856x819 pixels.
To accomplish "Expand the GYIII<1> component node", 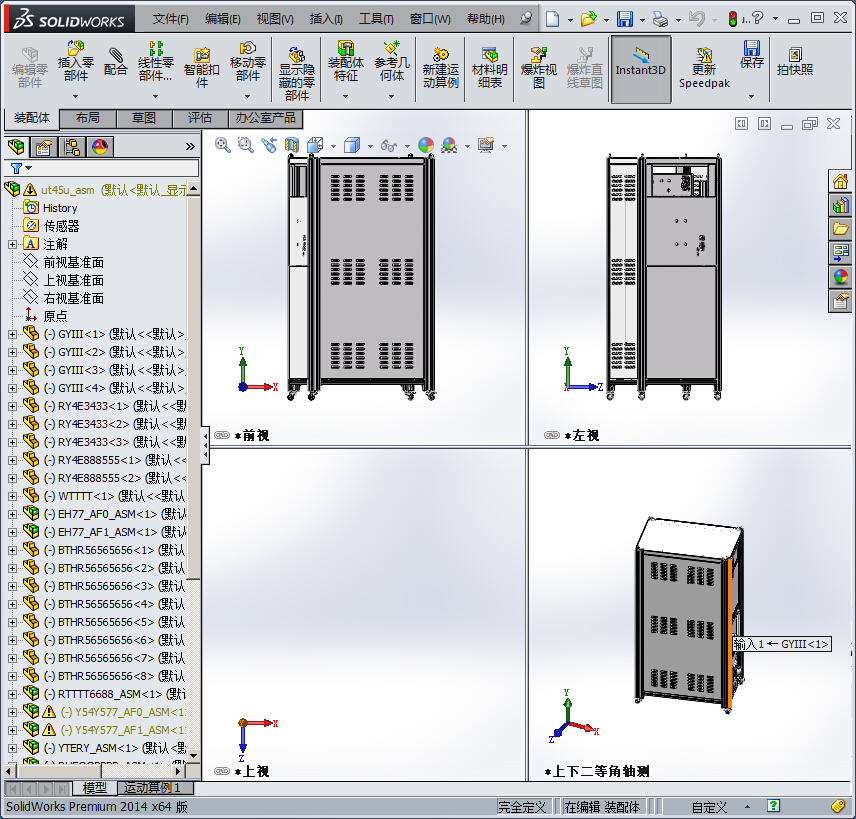I will click(x=12, y=334).
